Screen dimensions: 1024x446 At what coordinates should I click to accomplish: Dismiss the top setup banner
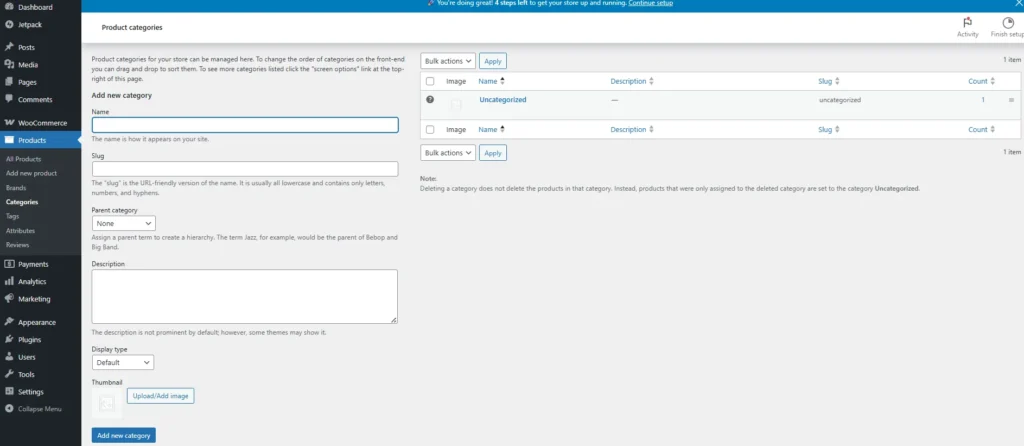pyautogui.click(x=1019, y=3)
